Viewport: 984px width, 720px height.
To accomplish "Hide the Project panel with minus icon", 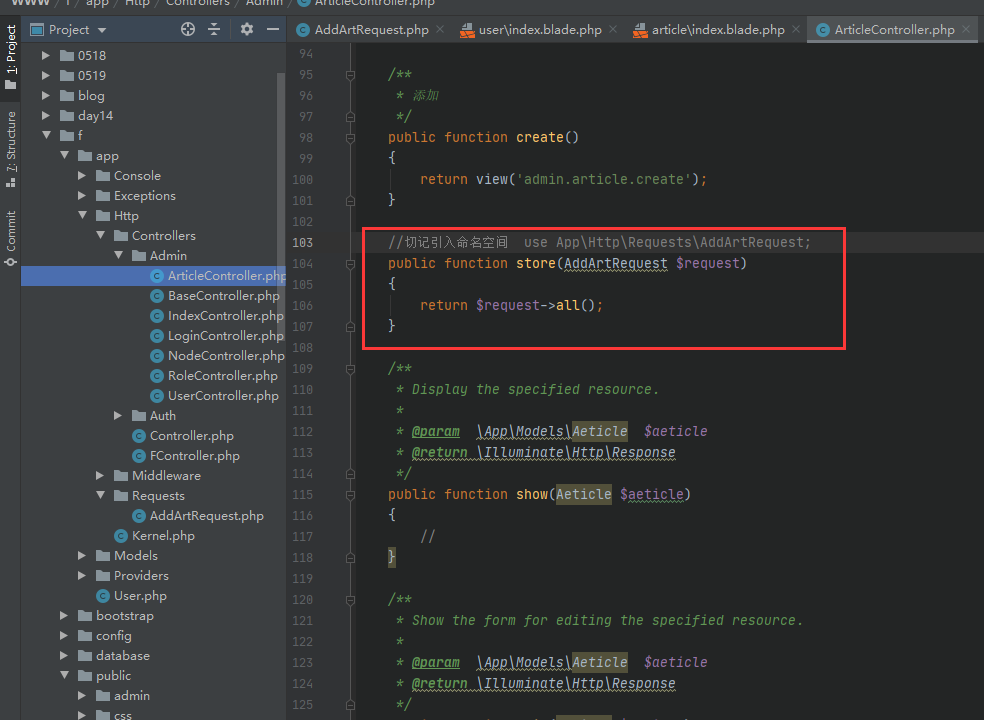I will click(273, 29).
